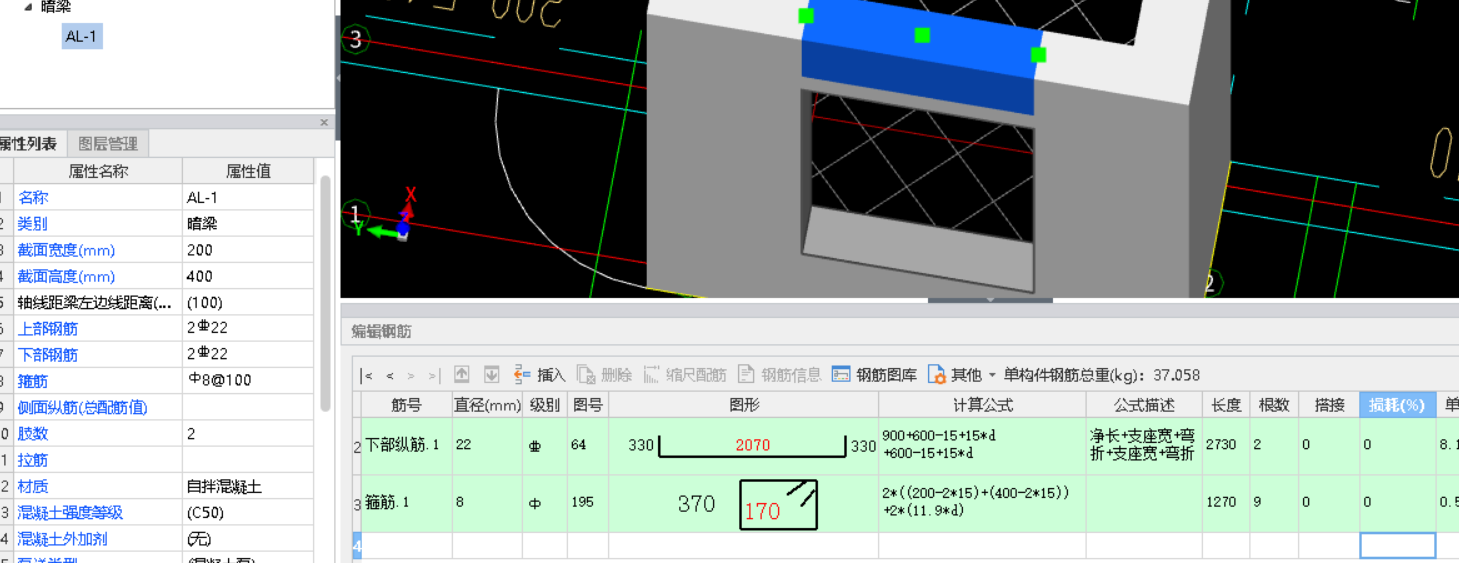The image size is (1459, 563).
Task: Click 根数 cell value 9
Action: point(1274,503)
